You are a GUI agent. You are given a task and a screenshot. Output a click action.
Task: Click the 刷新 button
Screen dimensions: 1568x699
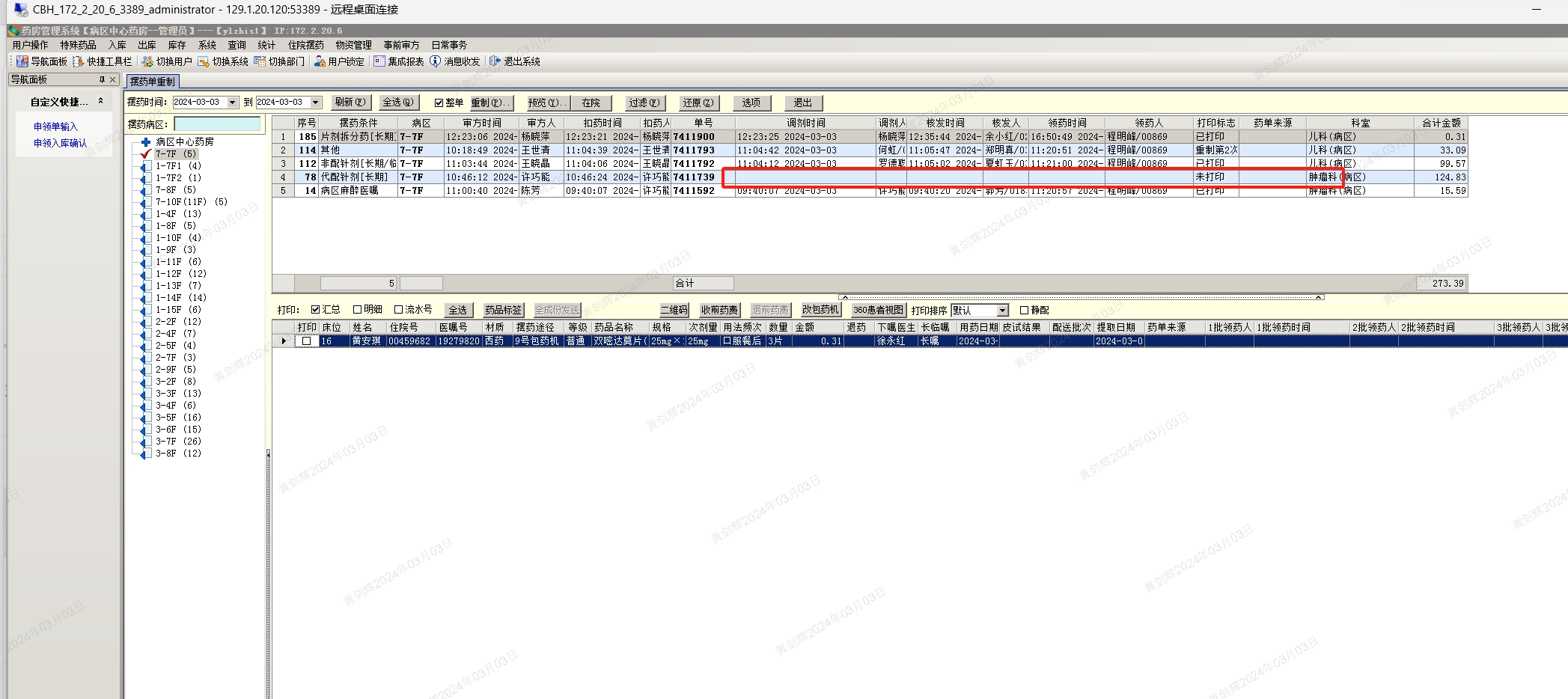coord(350,103)
